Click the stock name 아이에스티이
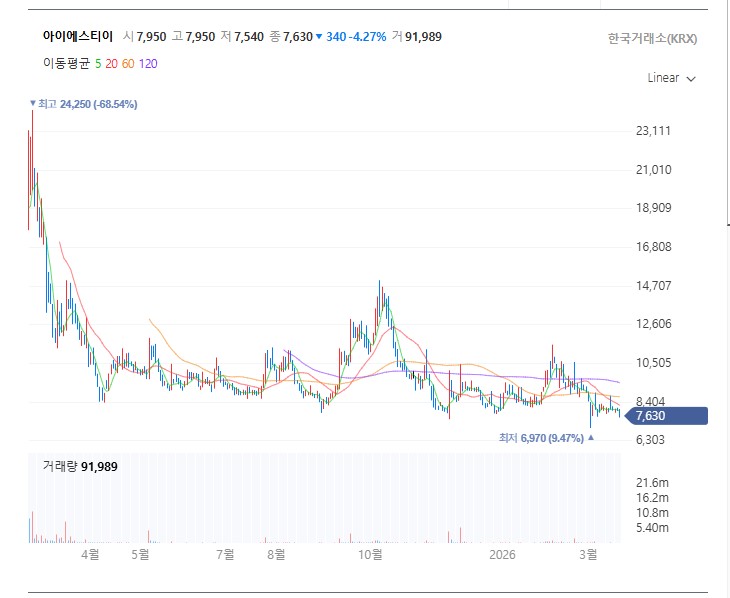Image resolution: width=730 pixels, height=598 pixels. (78, 36)
